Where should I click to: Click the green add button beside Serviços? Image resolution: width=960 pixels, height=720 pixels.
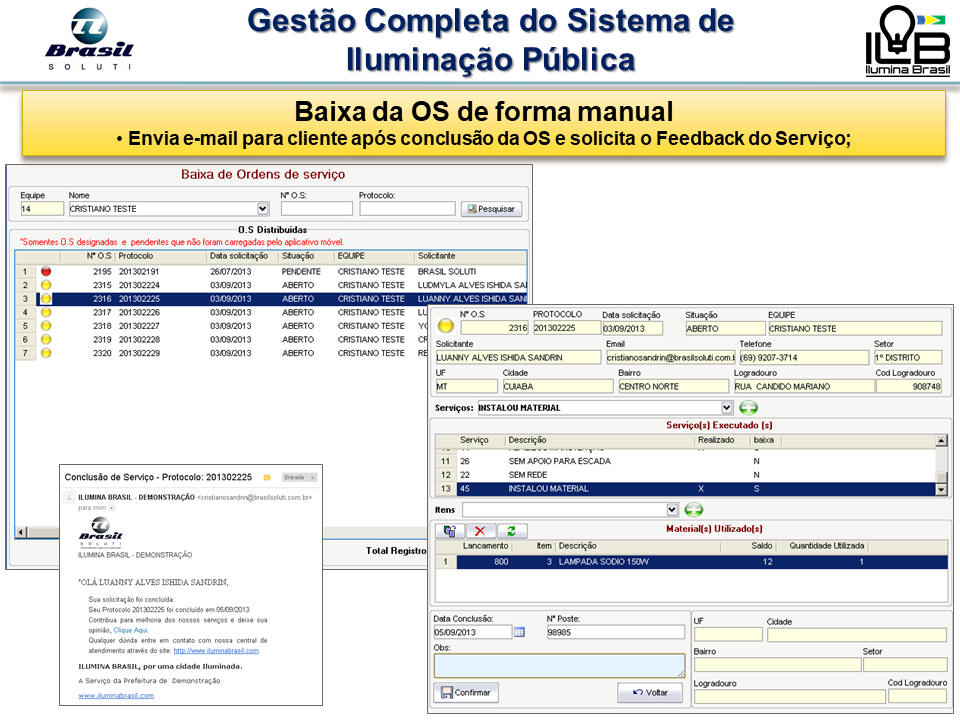tap(749, 408)
